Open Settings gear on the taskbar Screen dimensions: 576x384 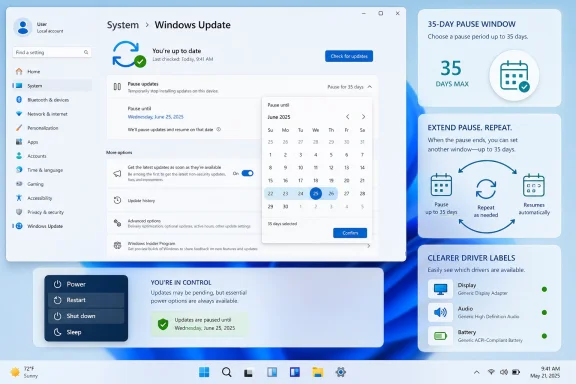(341, 372)
